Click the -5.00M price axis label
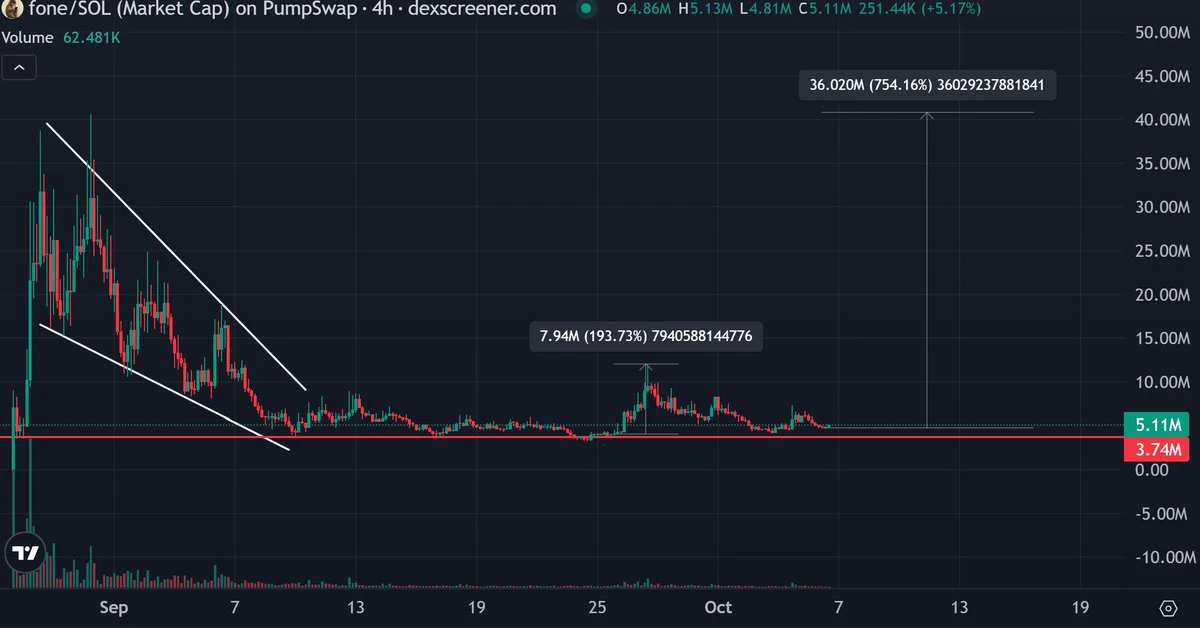This screenshot has width=1200, height=628. (x=1162, y=514)
